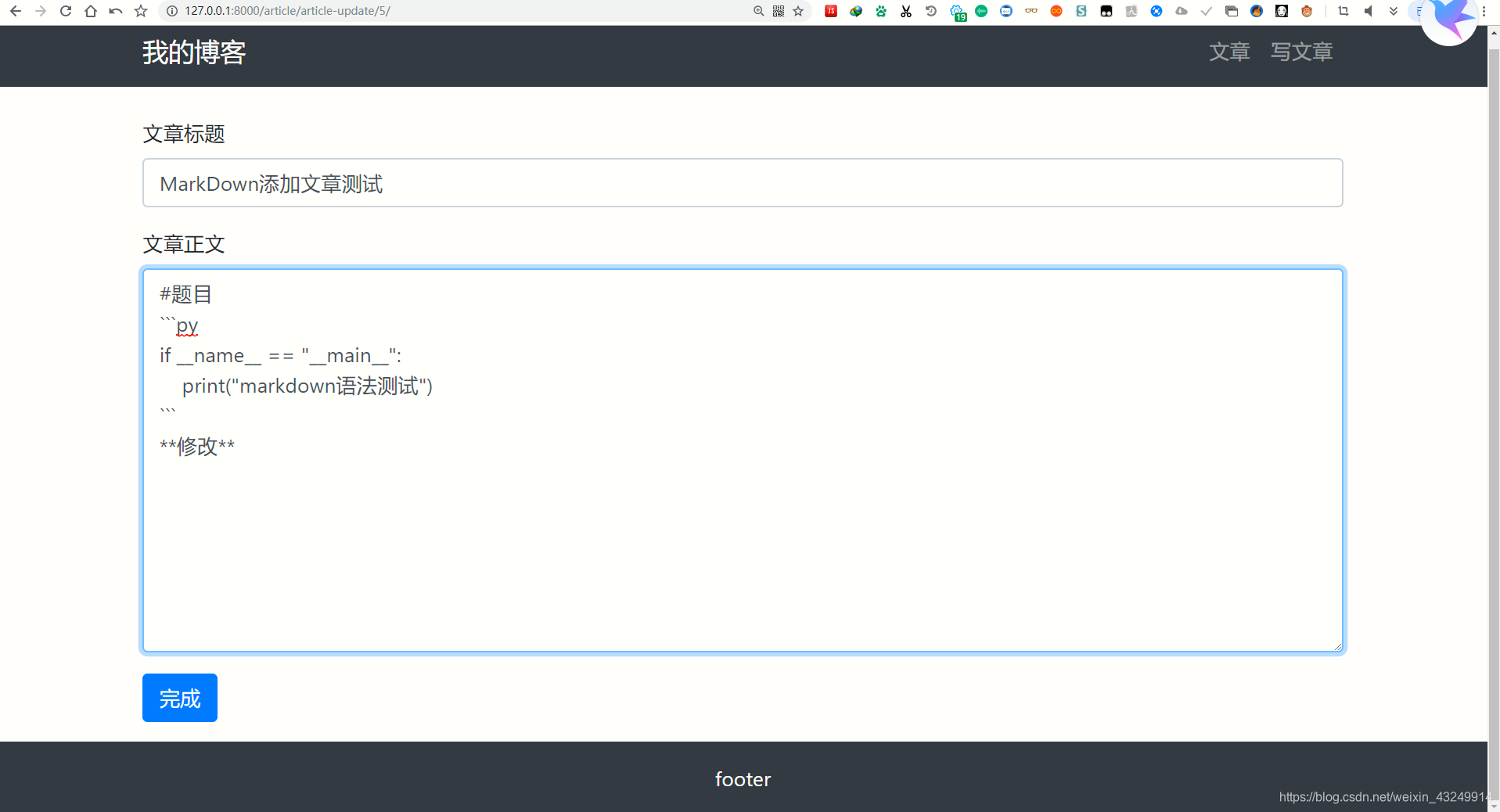
Task: Click the 文章标题 title input field
Action: point(743,183)
